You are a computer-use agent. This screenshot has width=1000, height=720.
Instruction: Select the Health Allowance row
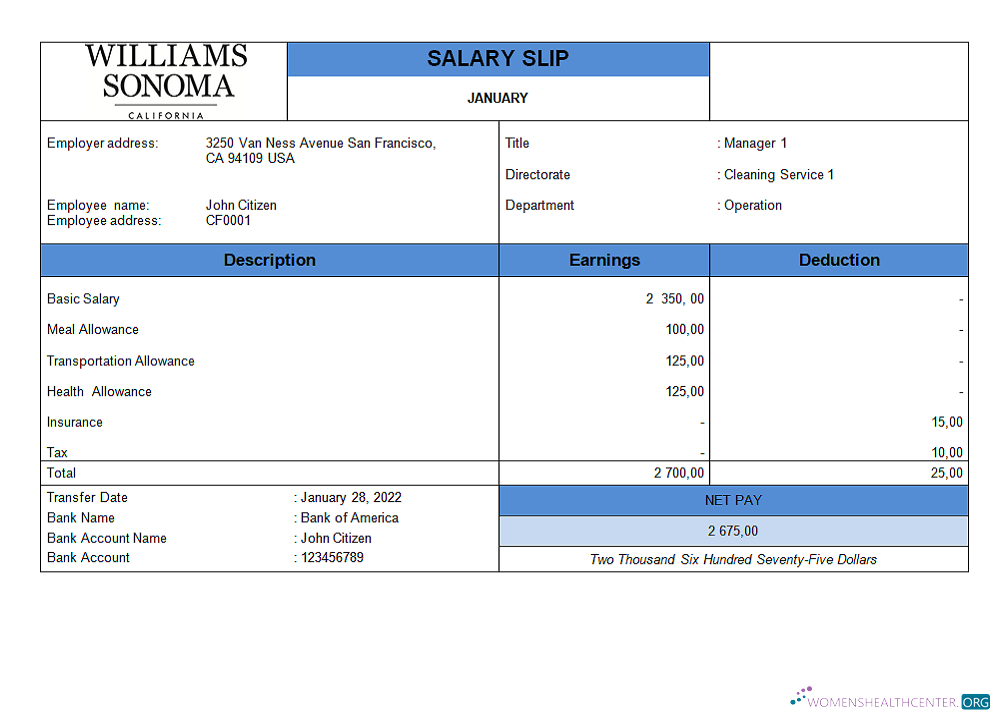pyautogui.click(x=99, y=391)
